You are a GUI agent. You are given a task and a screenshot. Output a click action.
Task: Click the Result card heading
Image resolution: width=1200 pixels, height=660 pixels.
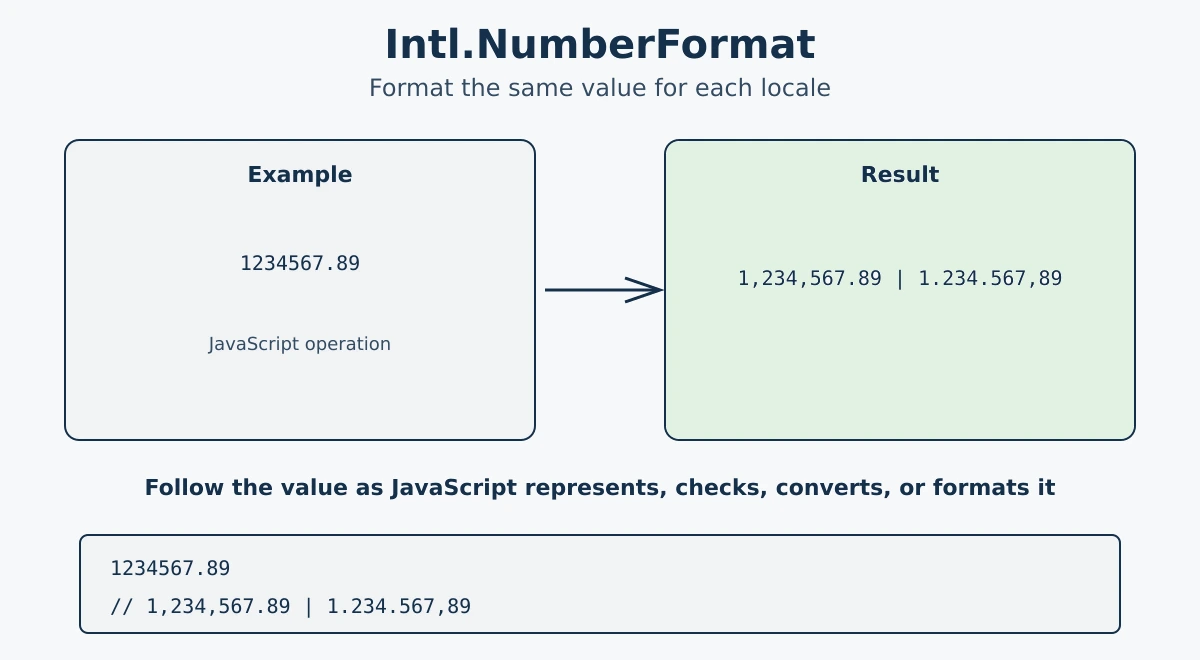pyautogui.click(x=900, y=175)
